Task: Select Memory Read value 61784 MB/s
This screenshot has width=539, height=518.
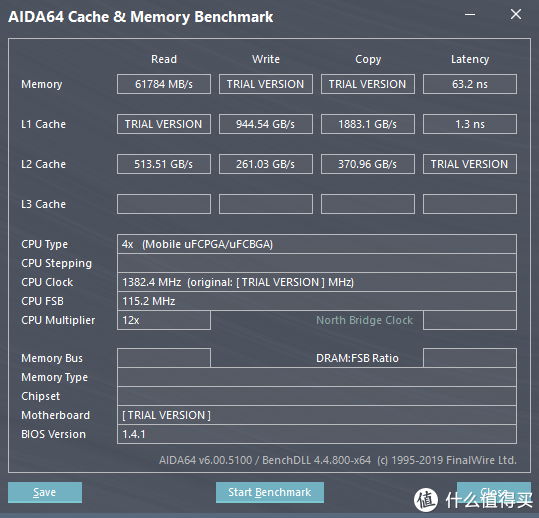Action: [164, 84]
